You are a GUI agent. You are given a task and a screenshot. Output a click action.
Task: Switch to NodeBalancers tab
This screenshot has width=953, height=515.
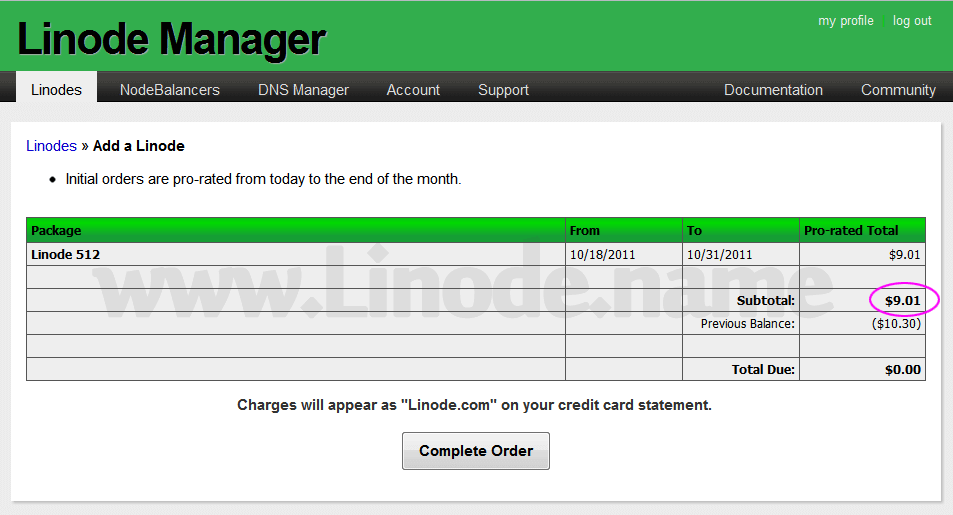170,89
